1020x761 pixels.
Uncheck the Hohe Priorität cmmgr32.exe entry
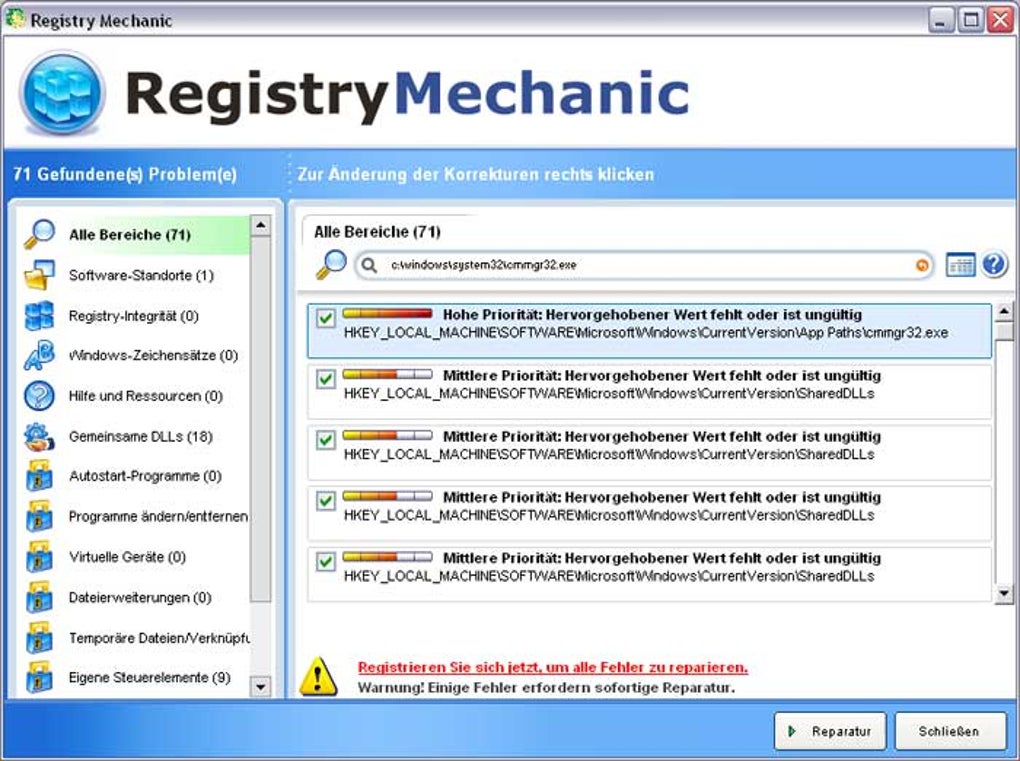[x=326, y=318]
